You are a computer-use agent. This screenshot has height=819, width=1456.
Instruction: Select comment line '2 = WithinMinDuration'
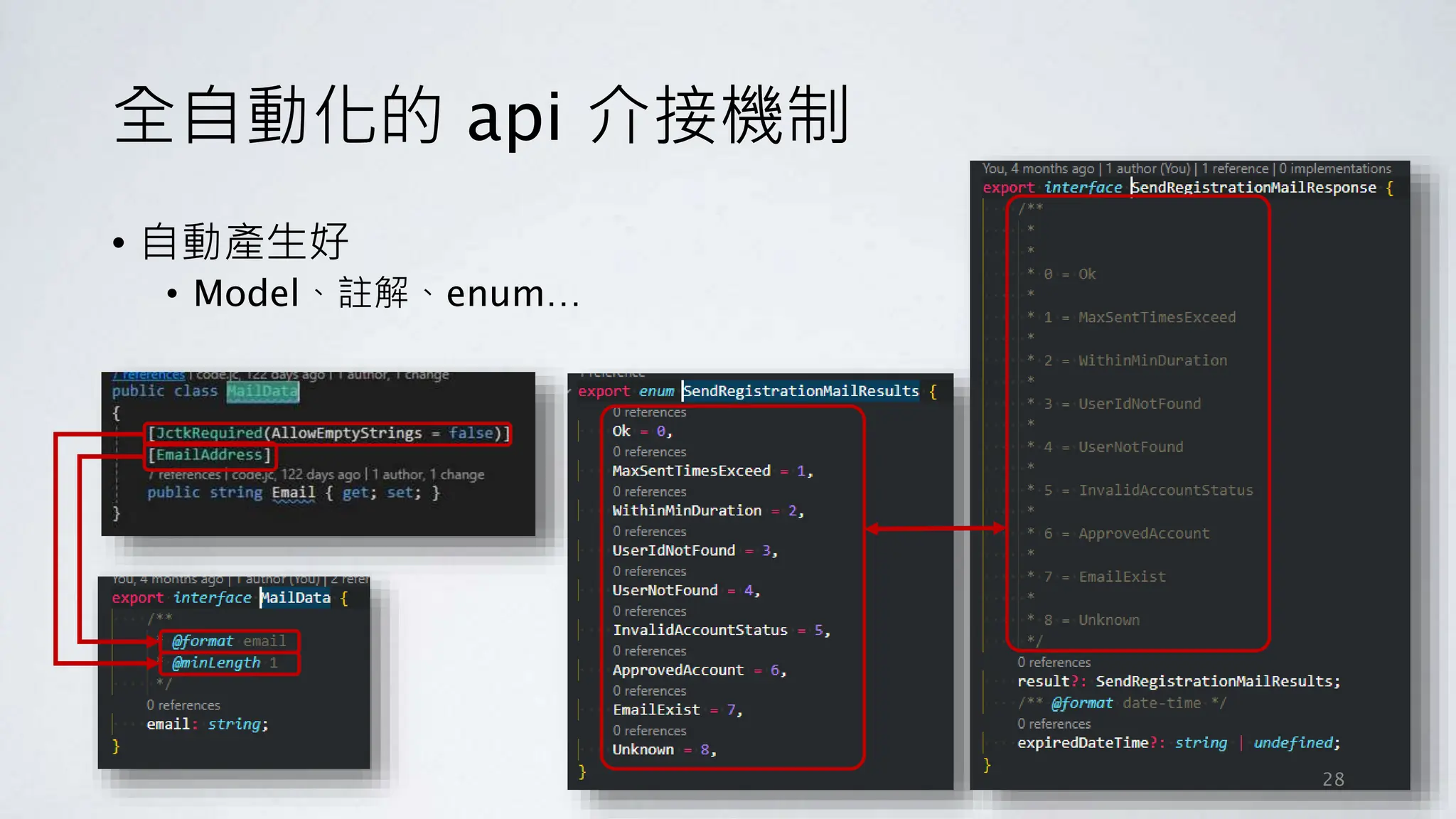click(x=1135, y=361)
